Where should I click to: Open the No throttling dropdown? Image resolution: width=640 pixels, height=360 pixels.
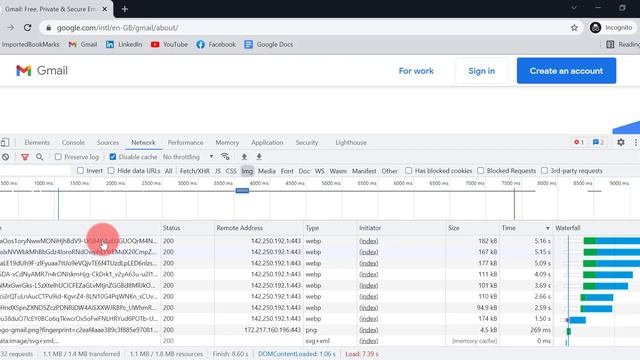click(188, 157)
